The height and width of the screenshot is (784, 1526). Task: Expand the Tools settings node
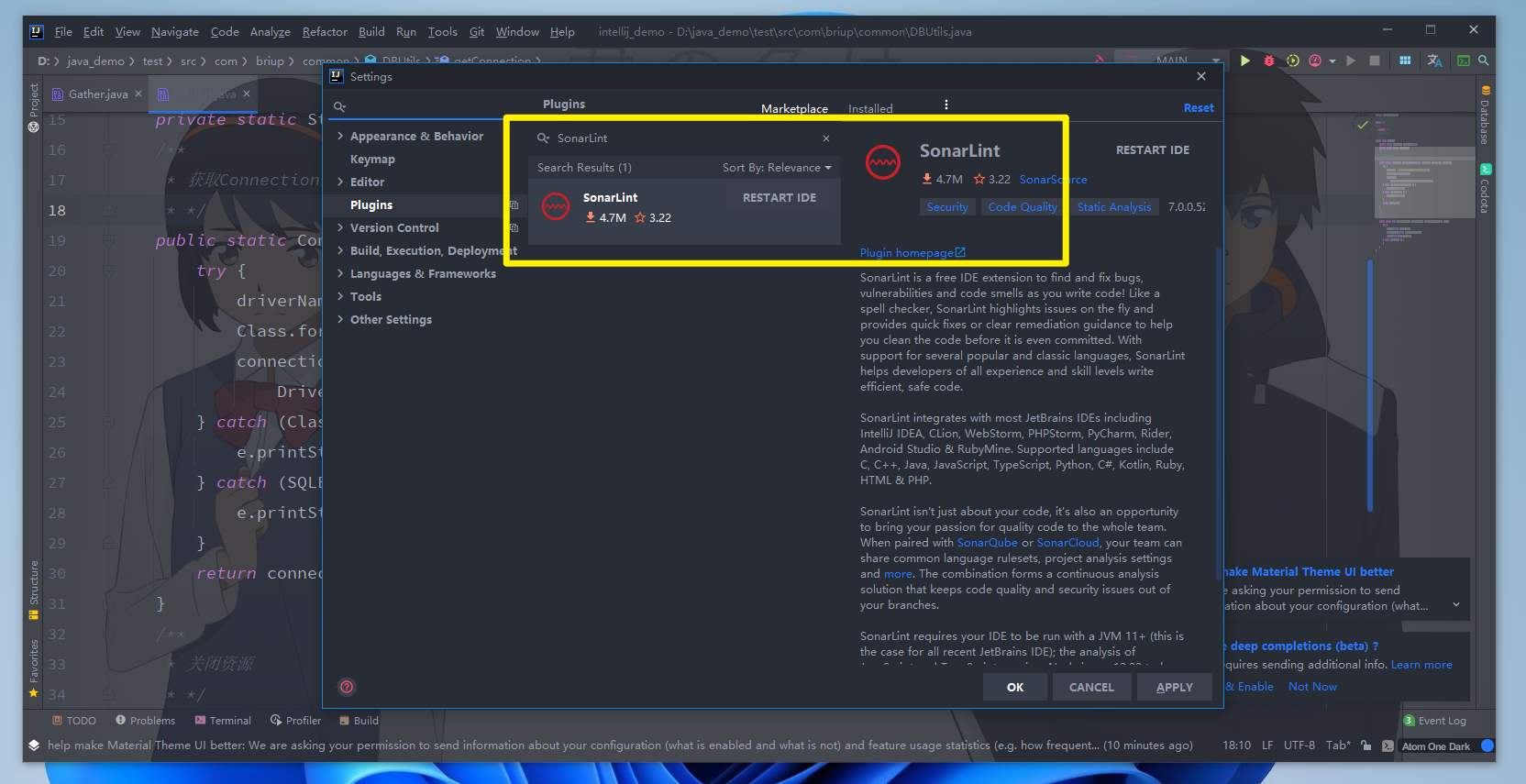[x=341, y=296]
